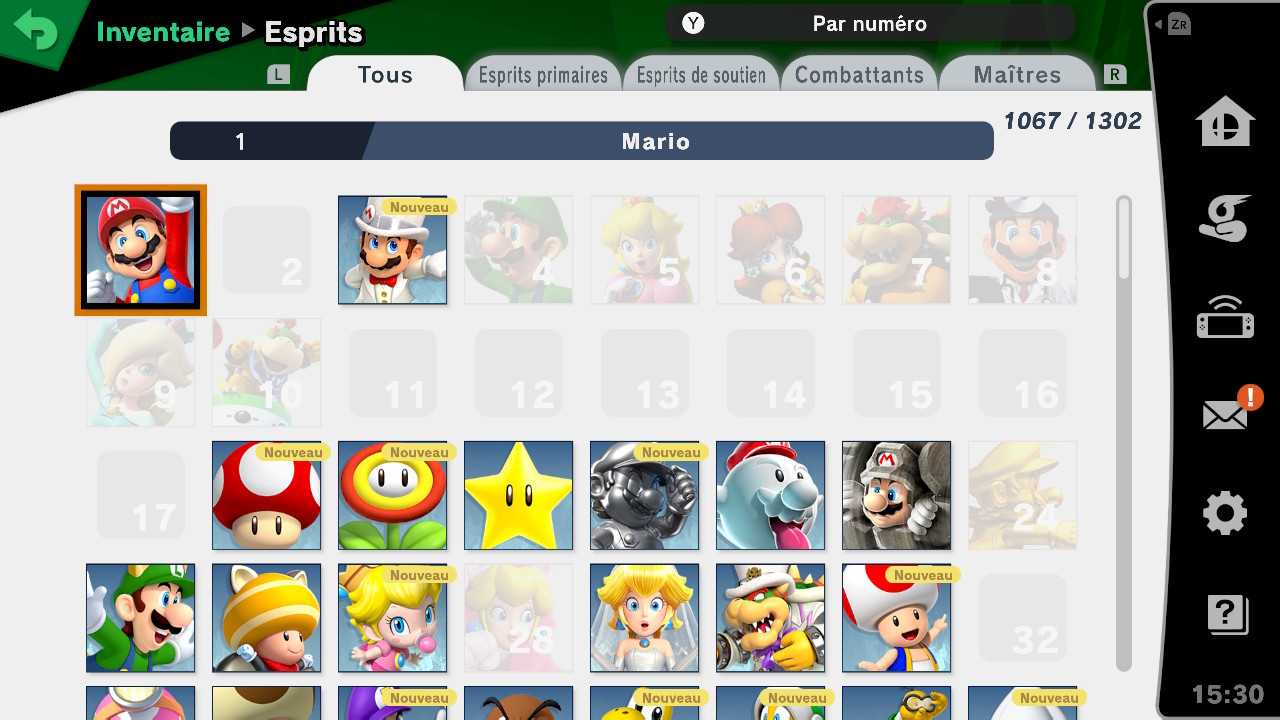Open the spirit hand icon in sidebar

[1225, 219]
